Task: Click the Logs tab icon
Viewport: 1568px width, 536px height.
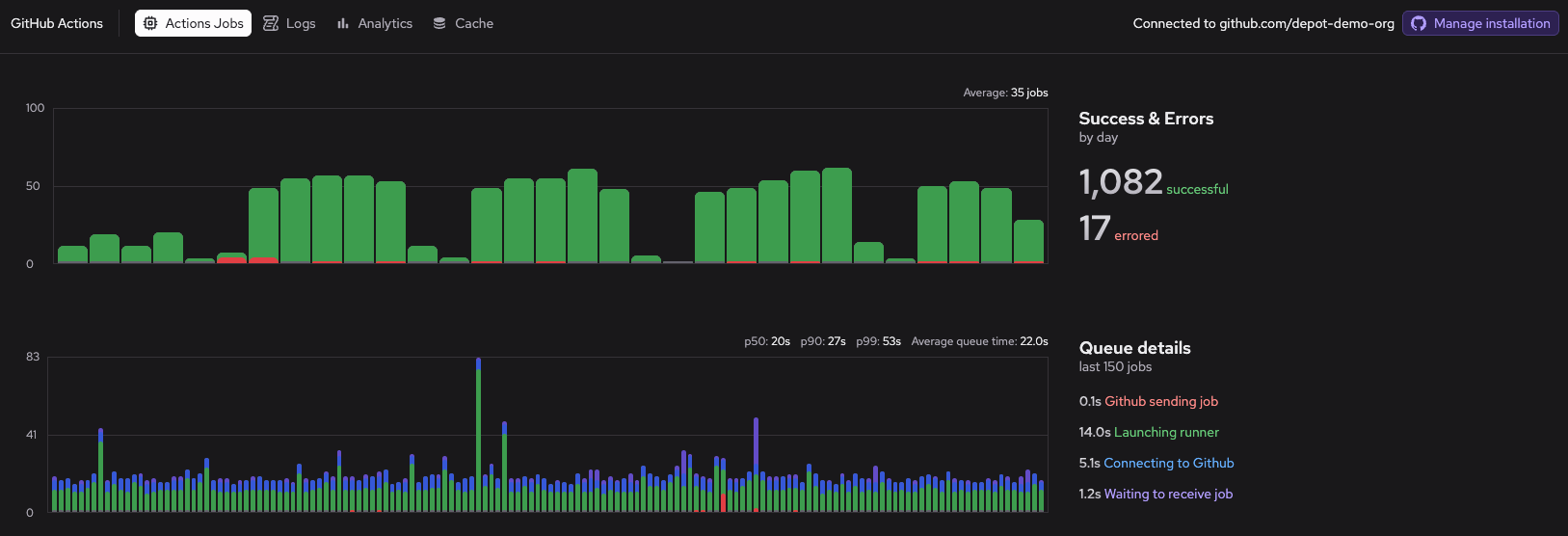Action: pos(272,23)
